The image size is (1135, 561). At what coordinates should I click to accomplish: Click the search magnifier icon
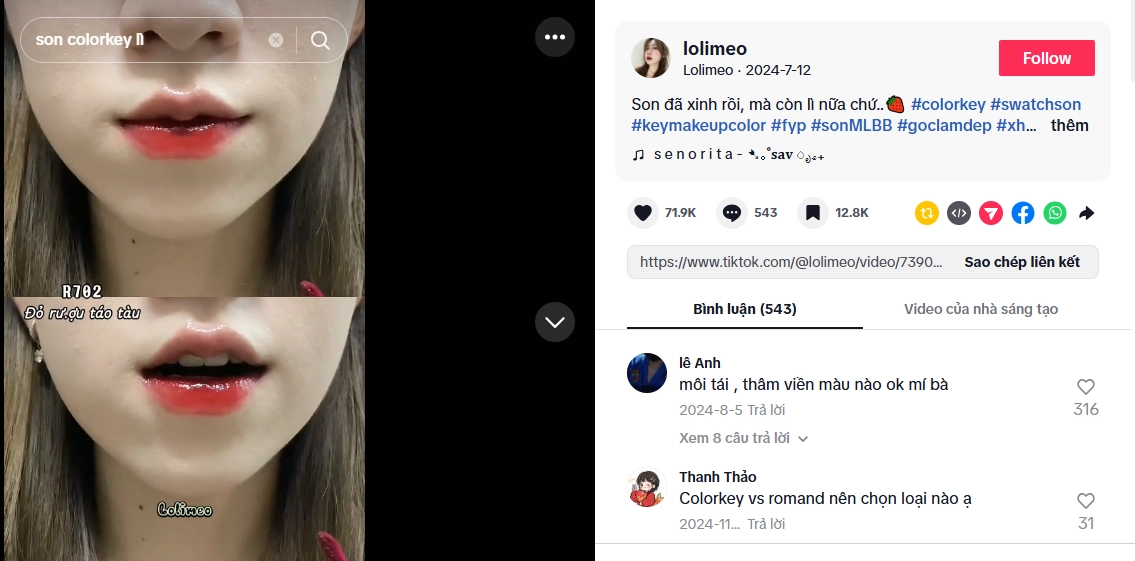pyautogui.click(x=320, y=40)
